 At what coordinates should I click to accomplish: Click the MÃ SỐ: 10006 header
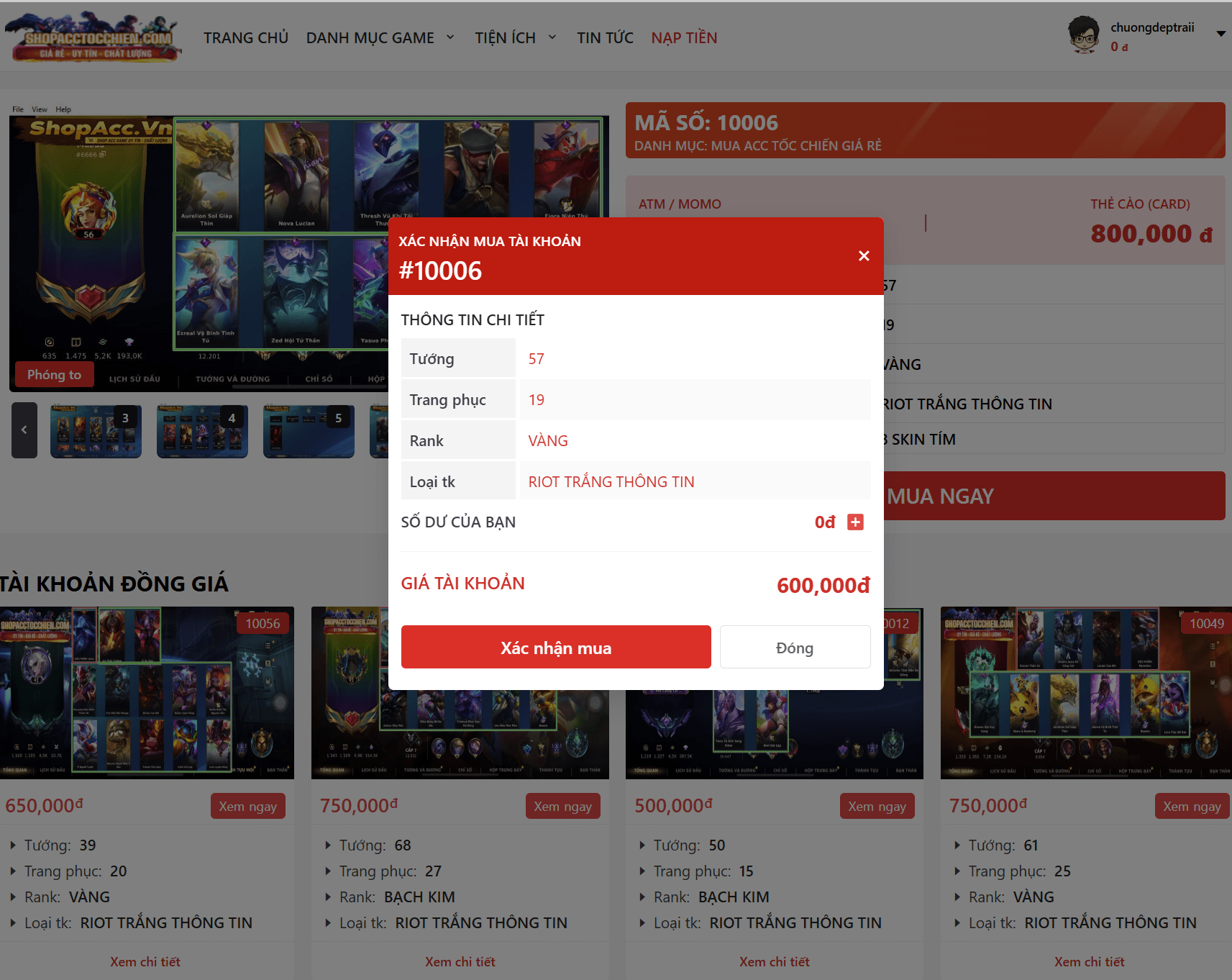706,123
